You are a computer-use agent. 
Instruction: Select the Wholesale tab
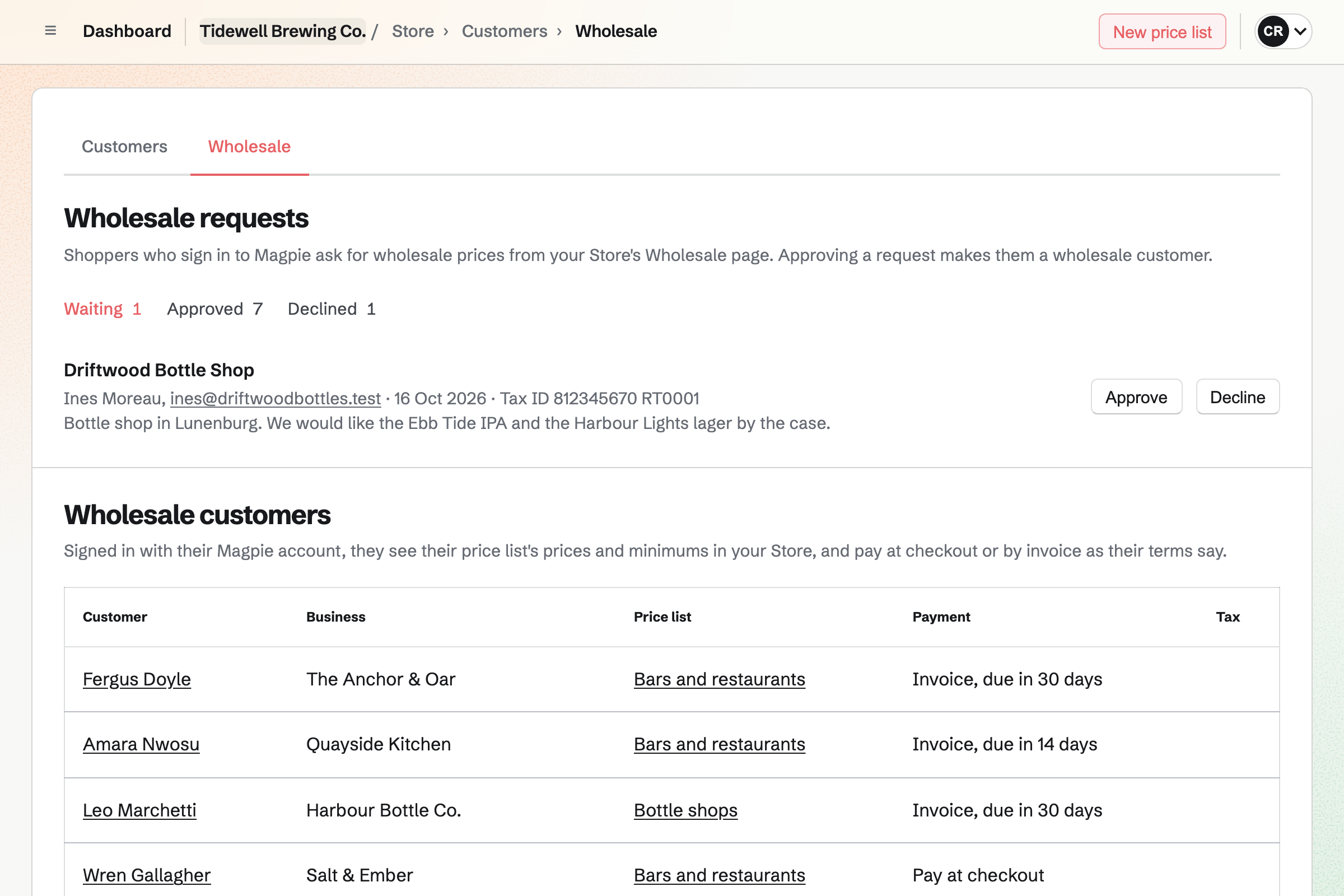coord(249,147)
